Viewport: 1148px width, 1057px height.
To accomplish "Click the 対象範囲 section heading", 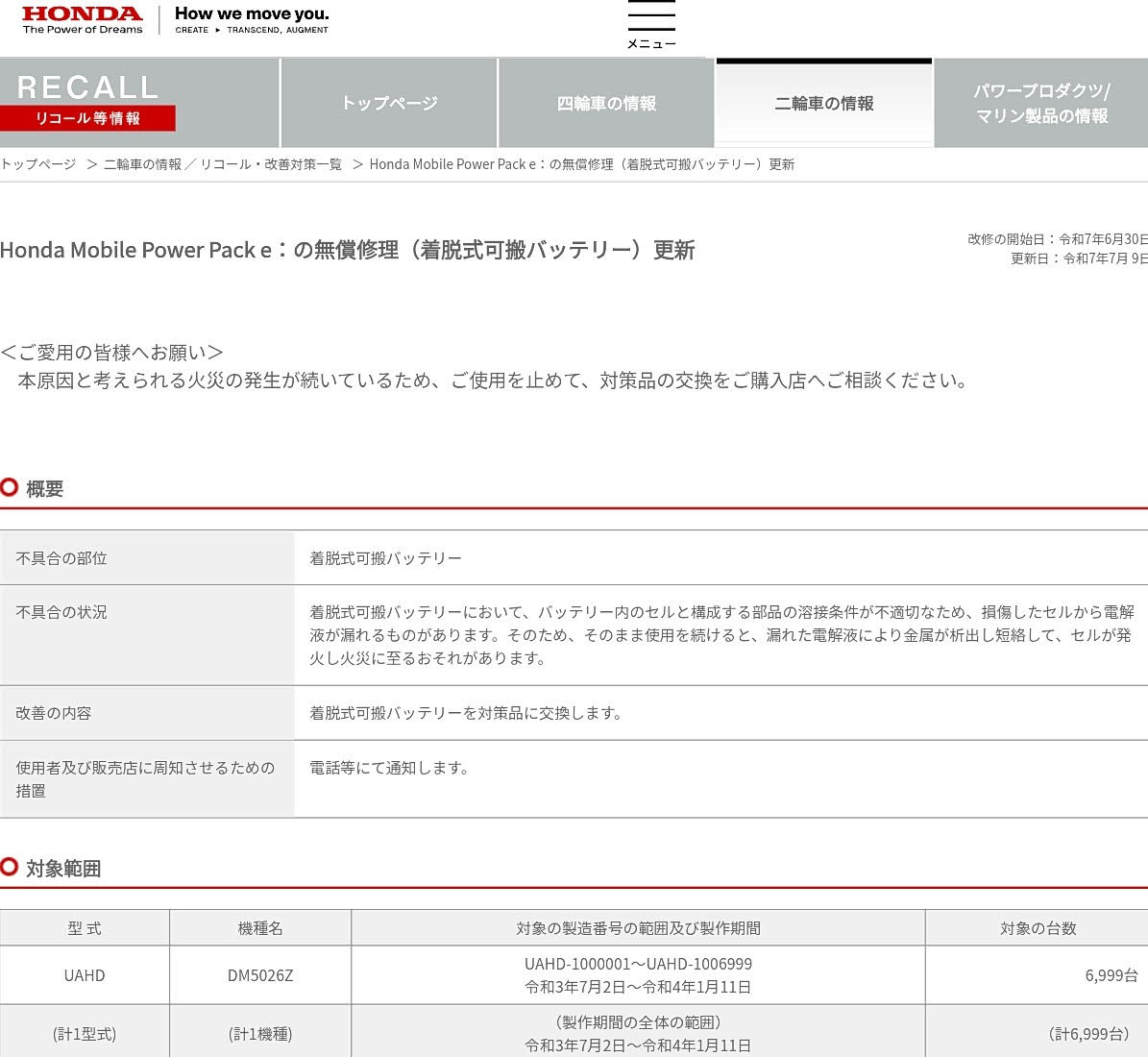I will pyautogui.click(x=63, y=868).
